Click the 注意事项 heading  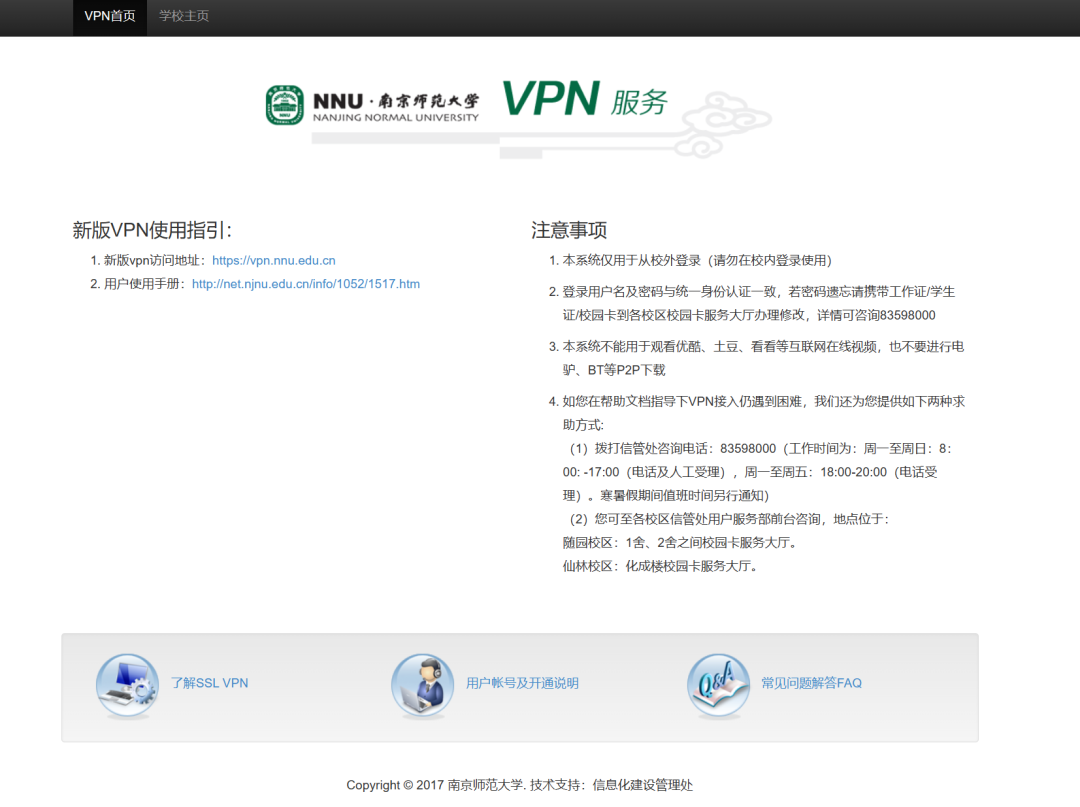[569, 230]
